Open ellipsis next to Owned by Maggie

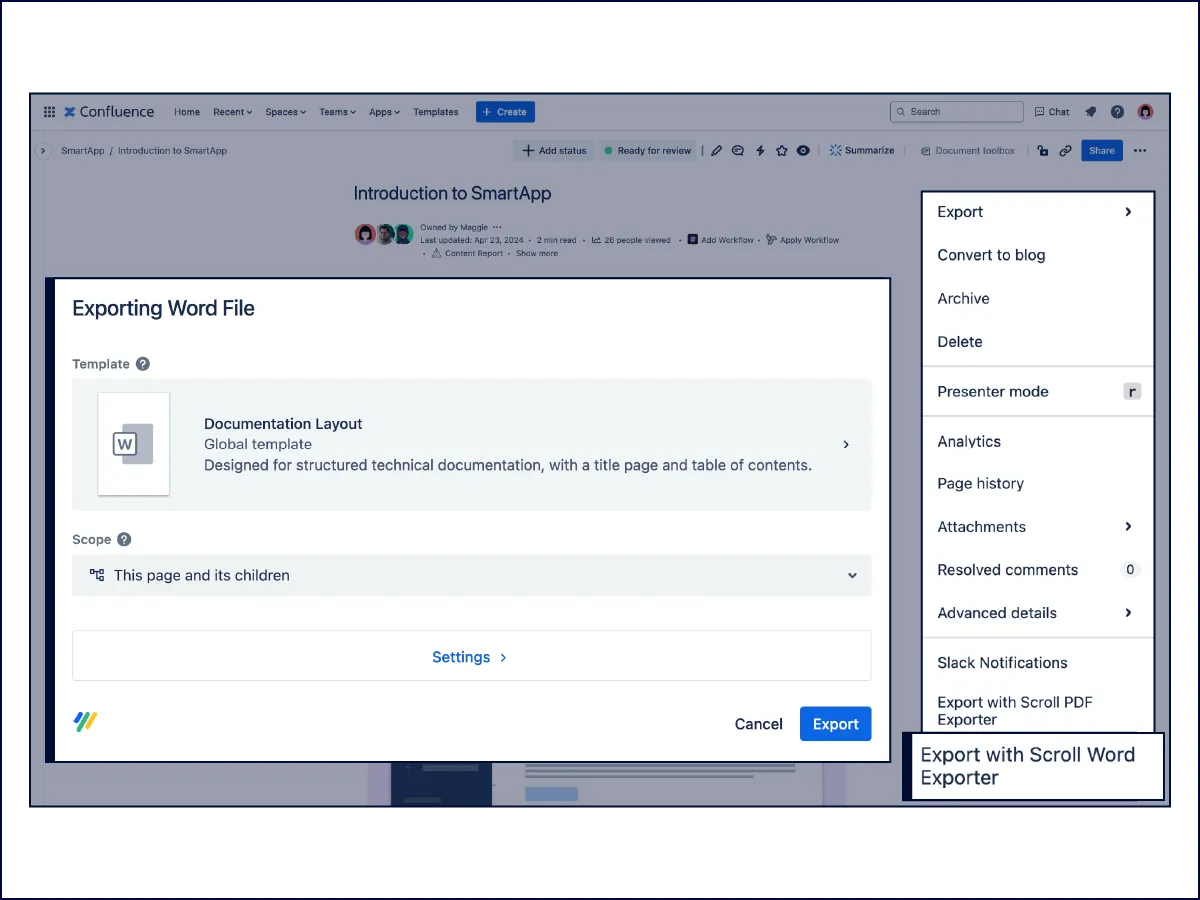pyautogui.click(x=497, y=227)
